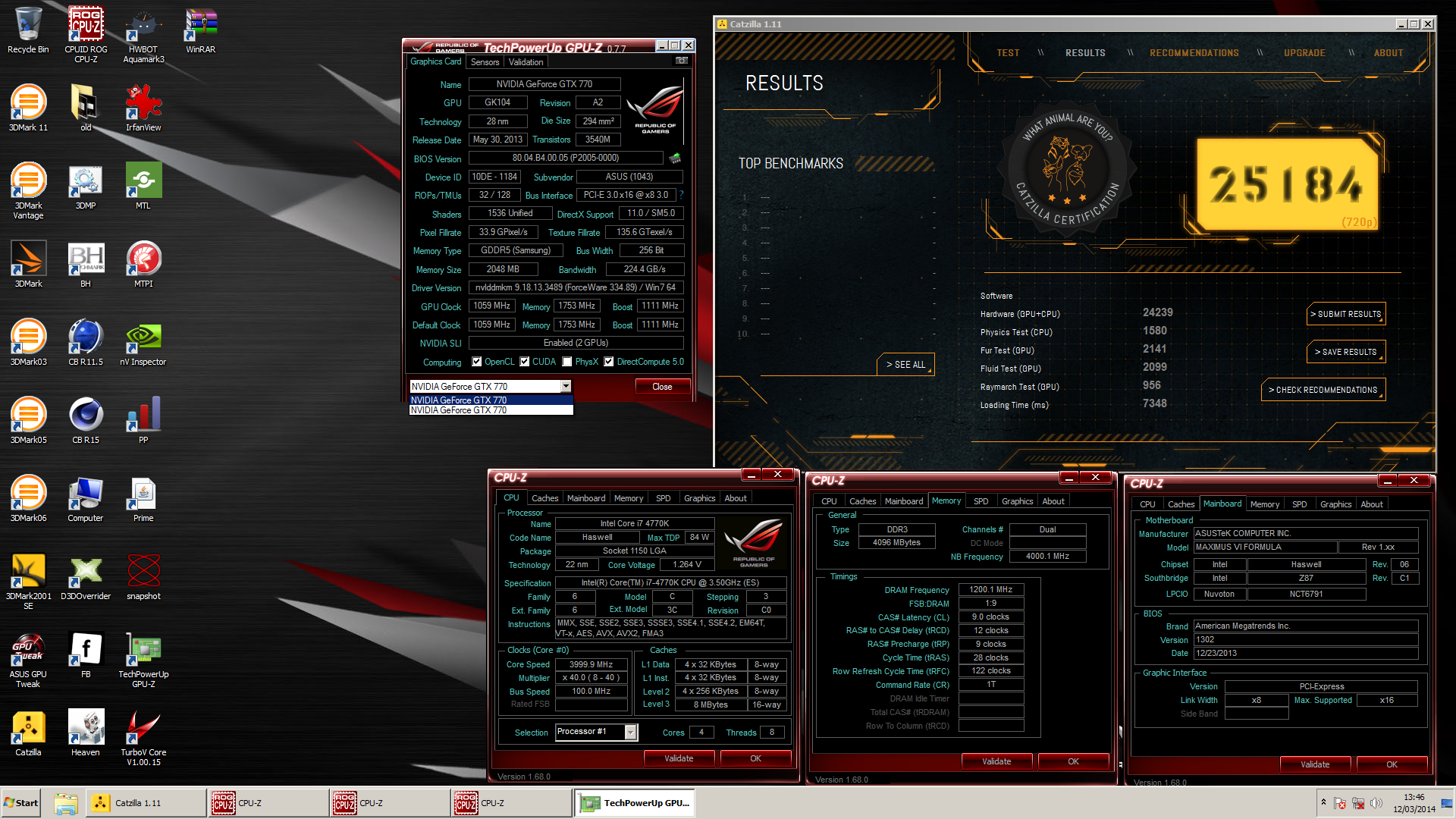1456x819 pixels.
Task: Click OK in middle CPU-Z window
Action: (x=1073, y=761)
